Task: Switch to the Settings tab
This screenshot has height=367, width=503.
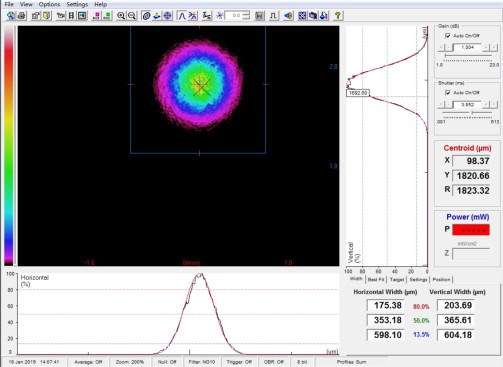Action: pos(418,279)
